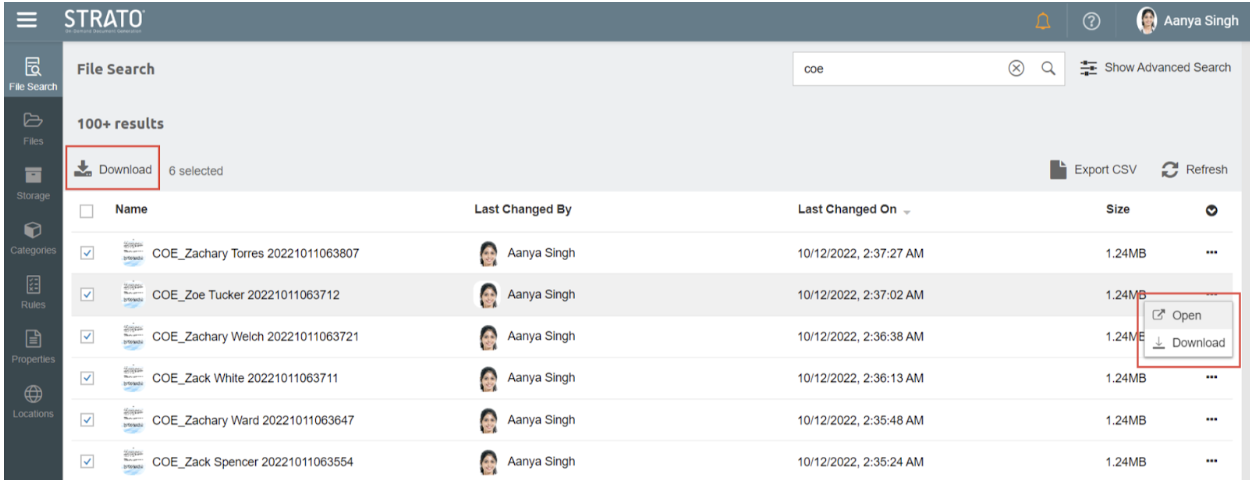Sort by Last Changed On column arrow
Image resolution: width=1250 pixels, height=482 pixels.
[907, 211]
